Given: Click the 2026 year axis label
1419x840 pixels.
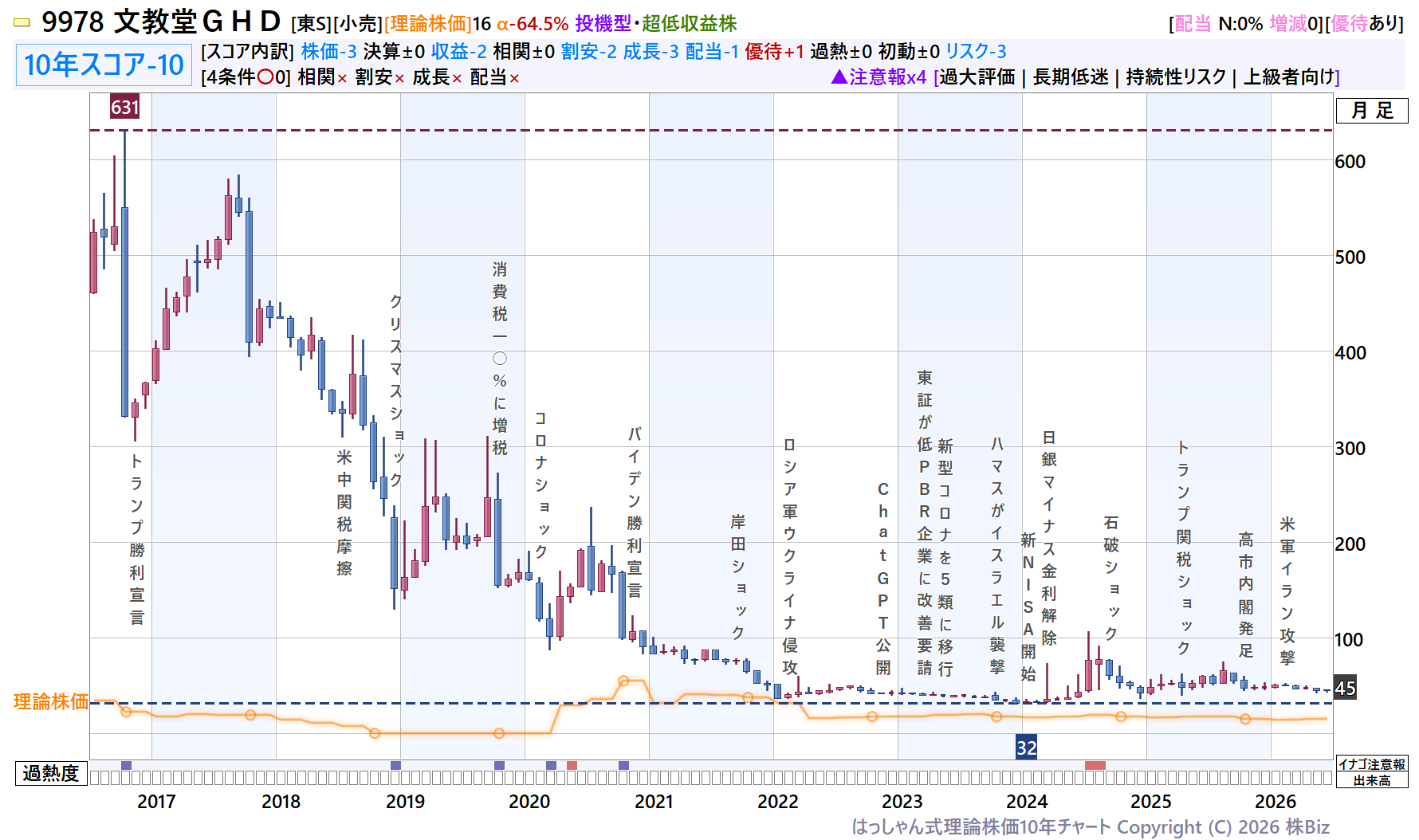Looking at the screenshot, I should [1276, 802].
